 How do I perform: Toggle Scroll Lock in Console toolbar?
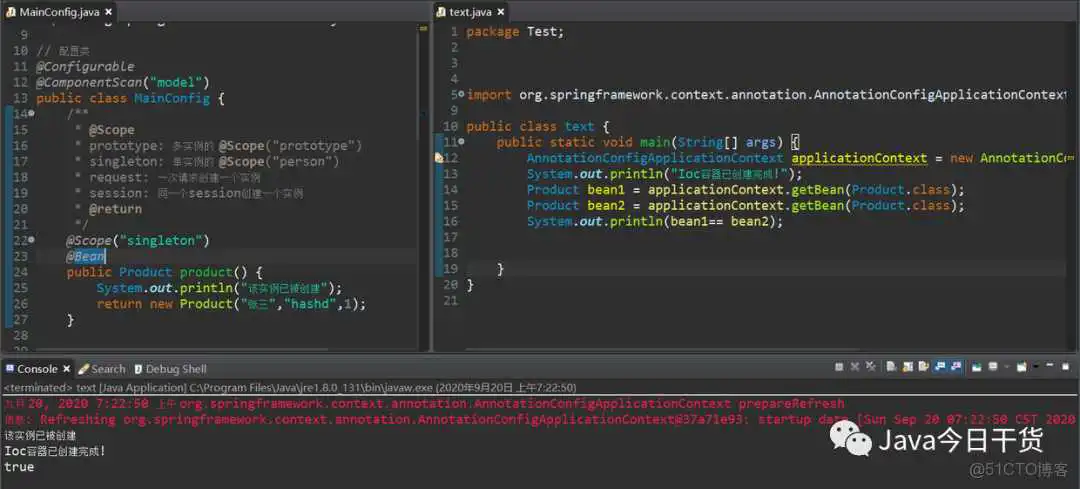pyautogui.click(x=907, y=367)
